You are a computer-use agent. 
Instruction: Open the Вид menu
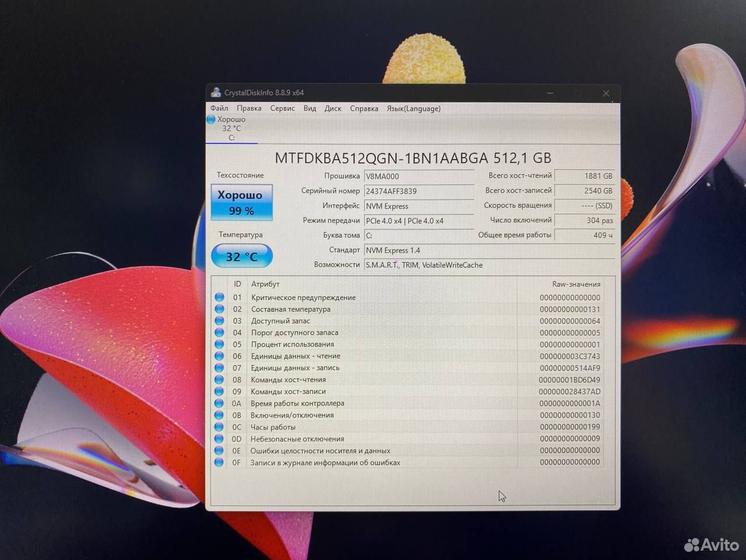tap(310, 108)
